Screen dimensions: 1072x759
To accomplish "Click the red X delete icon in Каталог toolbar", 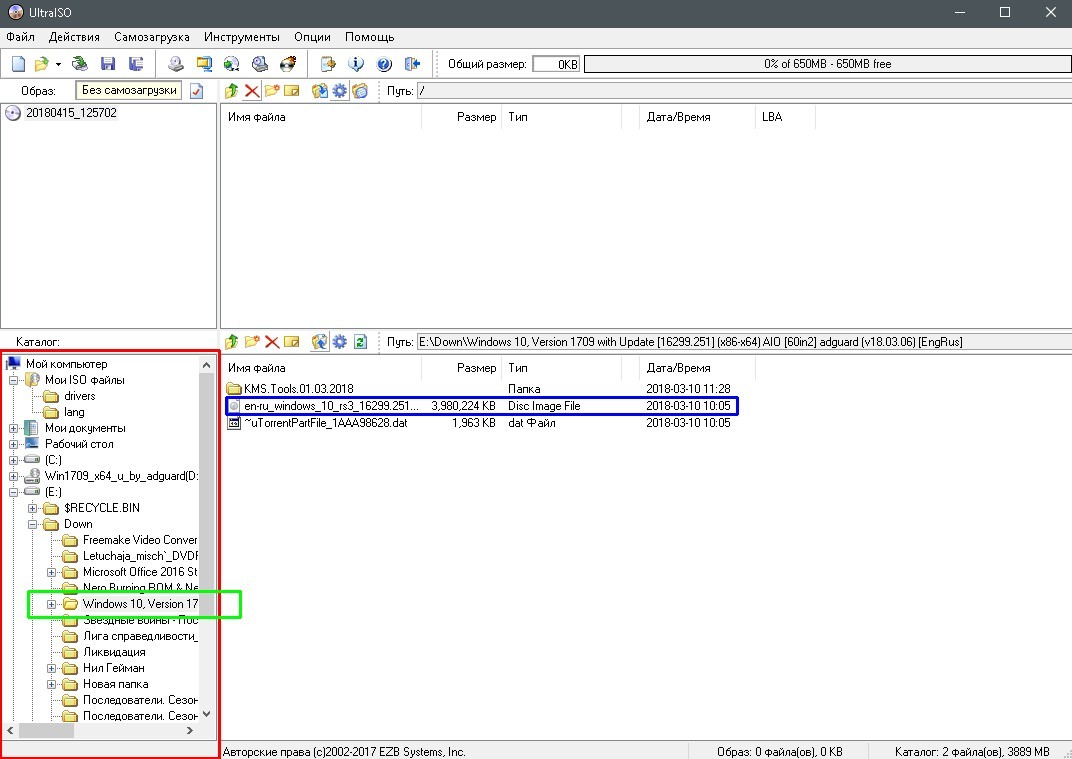I will [272, 342].
